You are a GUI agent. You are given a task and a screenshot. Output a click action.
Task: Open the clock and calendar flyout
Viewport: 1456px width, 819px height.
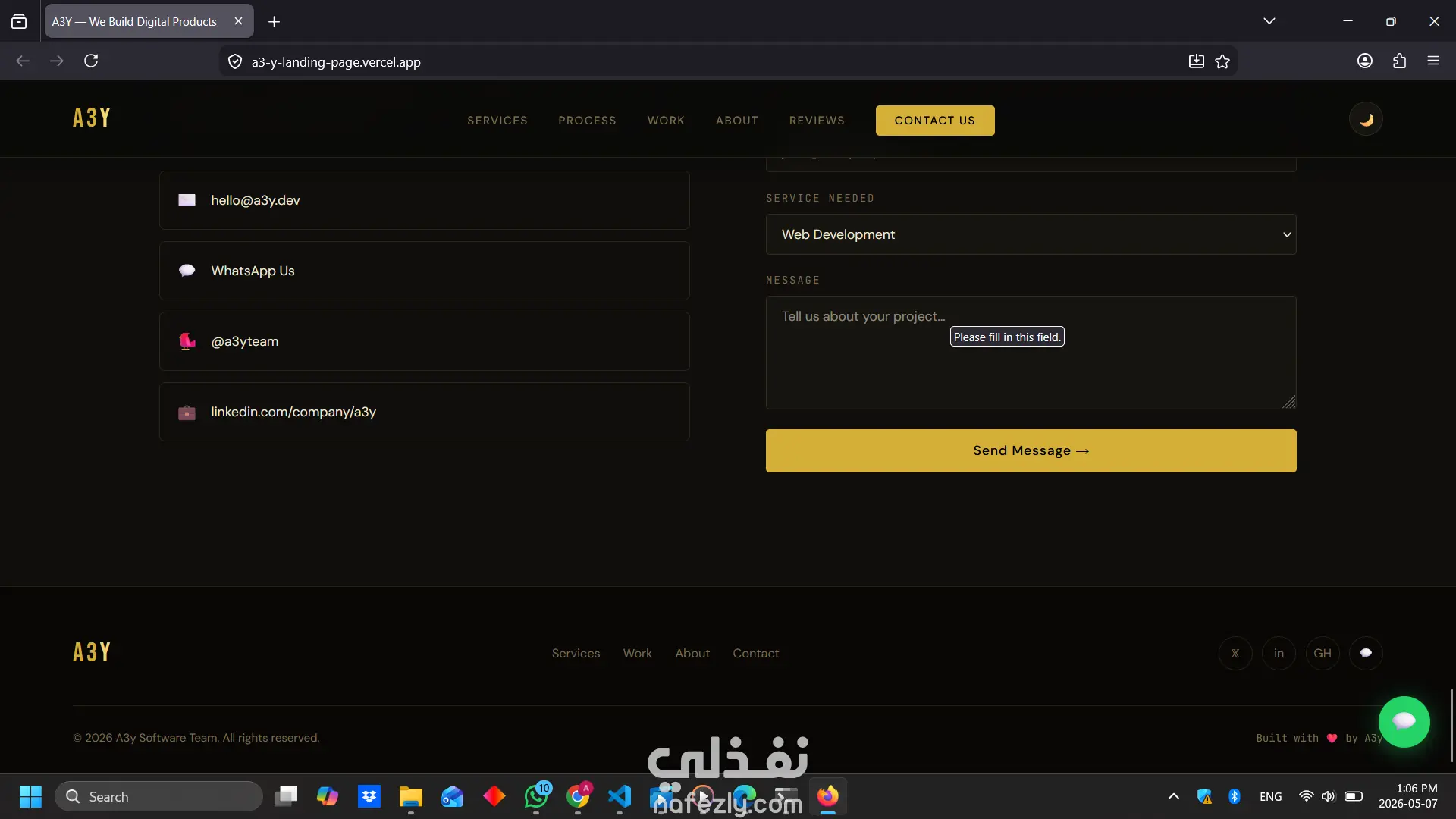pos(1408,796)
